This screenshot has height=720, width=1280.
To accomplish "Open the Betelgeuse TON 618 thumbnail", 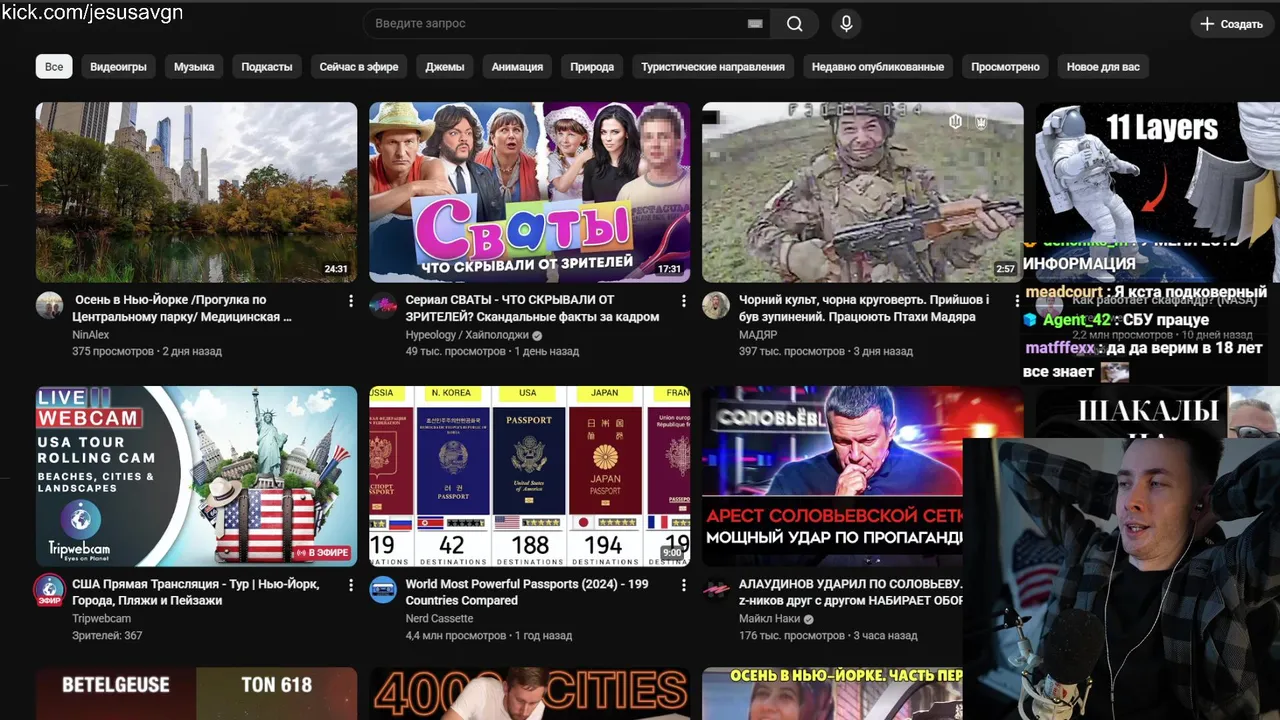I will 196,694.
